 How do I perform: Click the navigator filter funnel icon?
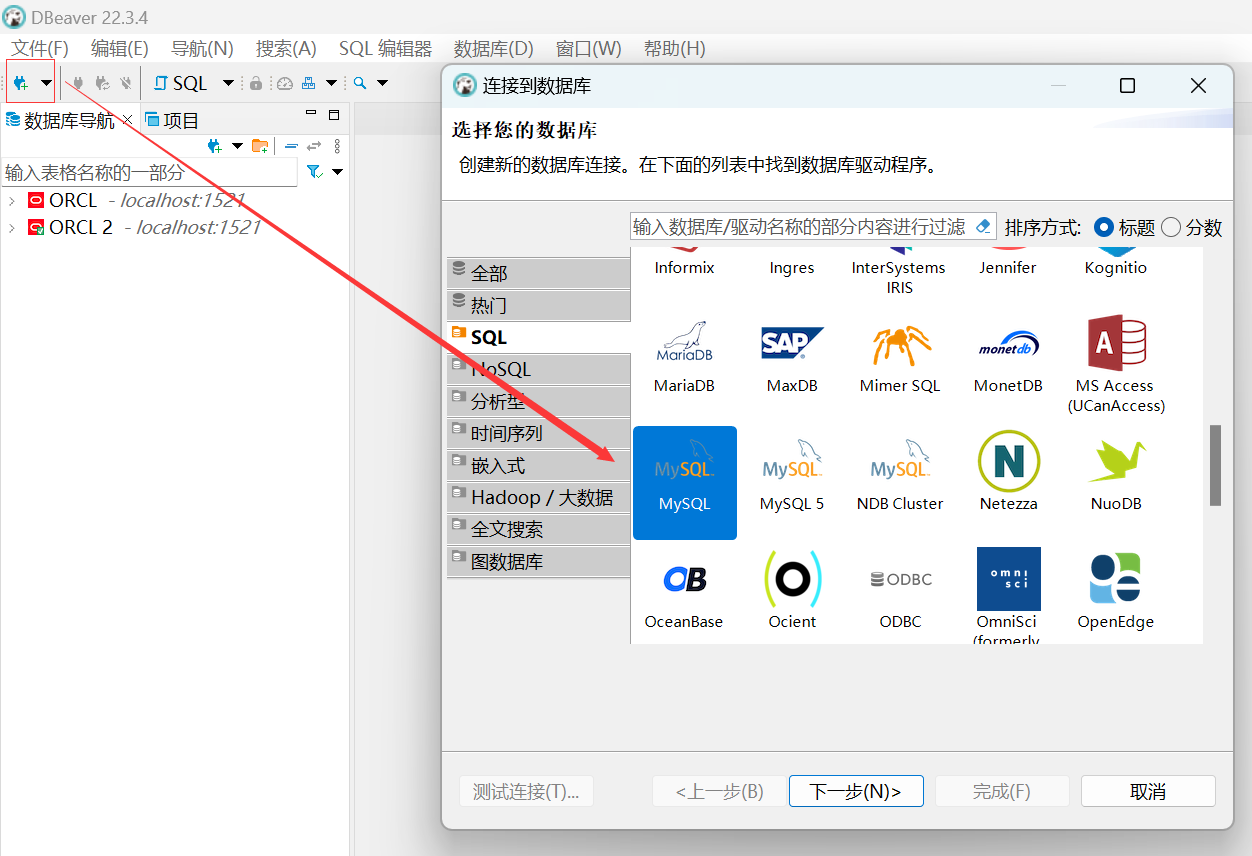coord(314,172)
